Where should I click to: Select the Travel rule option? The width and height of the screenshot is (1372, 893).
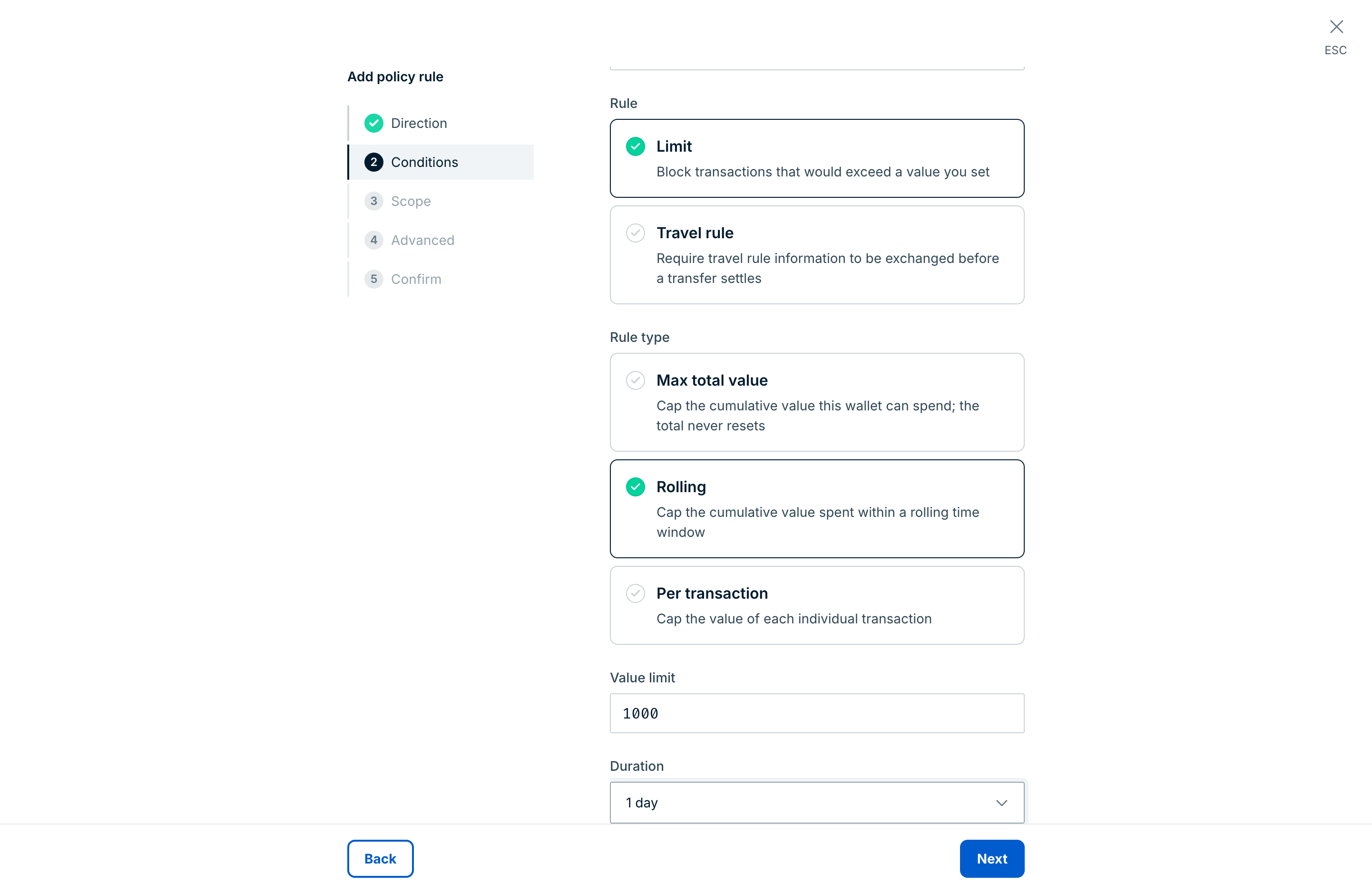point(817,255)
